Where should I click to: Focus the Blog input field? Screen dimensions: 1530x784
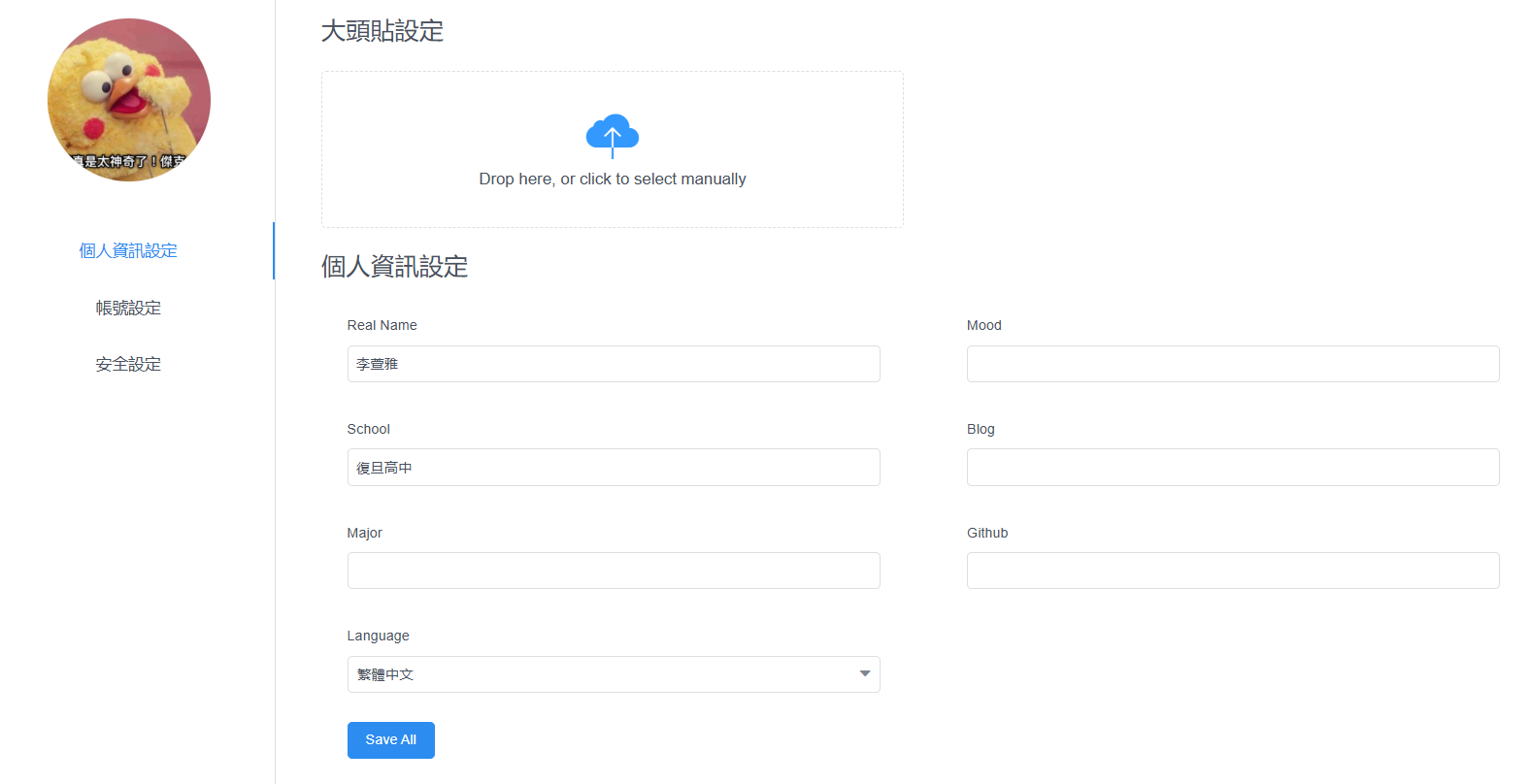[x=1232, y=468]
